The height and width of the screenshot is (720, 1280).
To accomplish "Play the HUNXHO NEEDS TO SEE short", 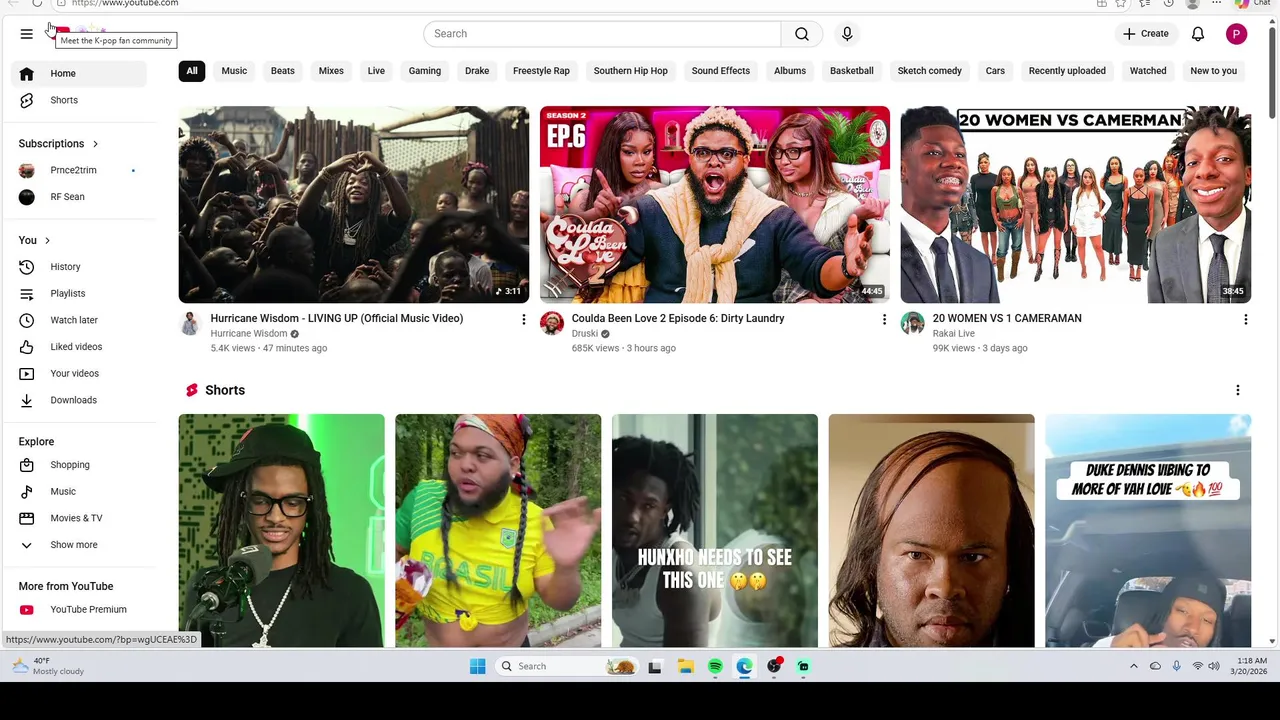I will click(x=715, y=531).
